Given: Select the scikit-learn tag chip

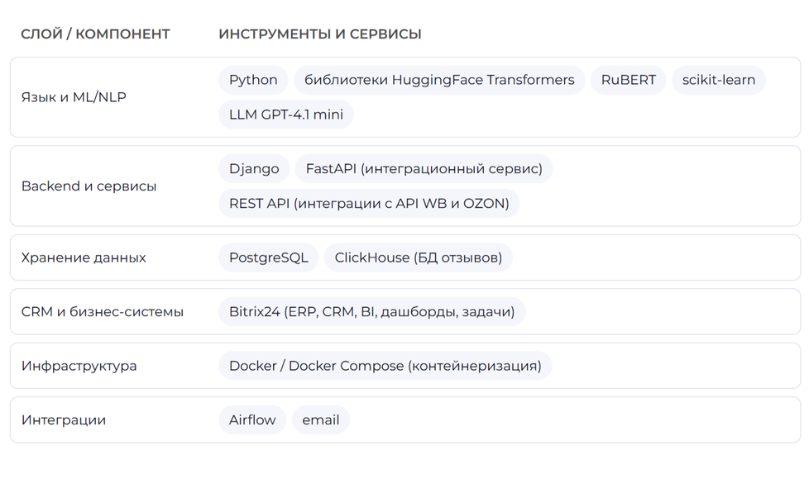Looking at the screenshot, I should tap(719, 80).
